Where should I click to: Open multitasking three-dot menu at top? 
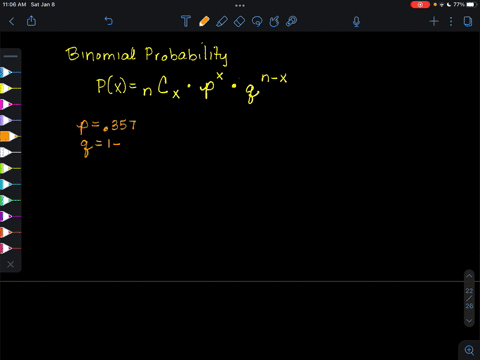pos(240,5)
